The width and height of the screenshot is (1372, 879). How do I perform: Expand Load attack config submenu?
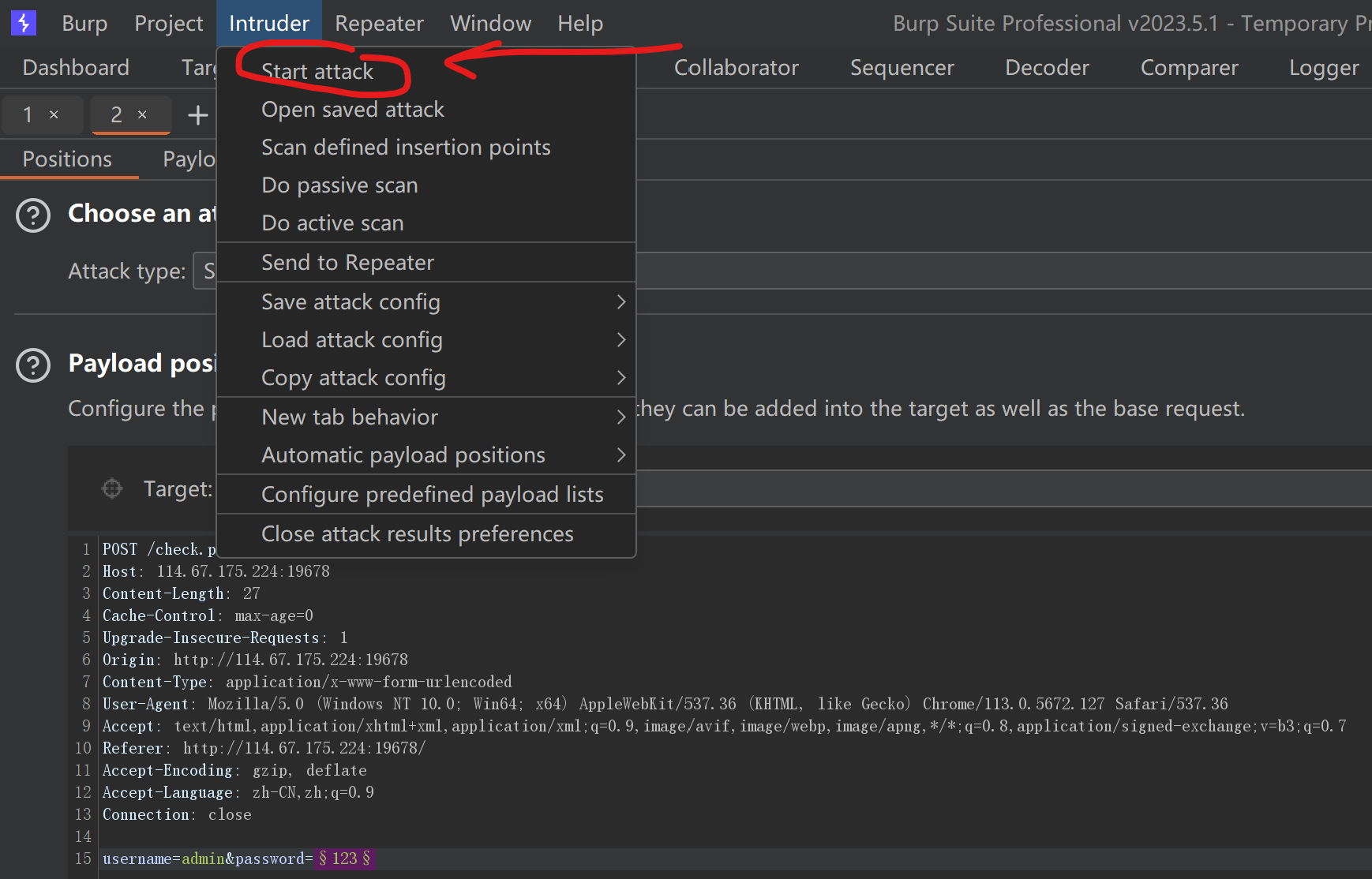(426, 339)
